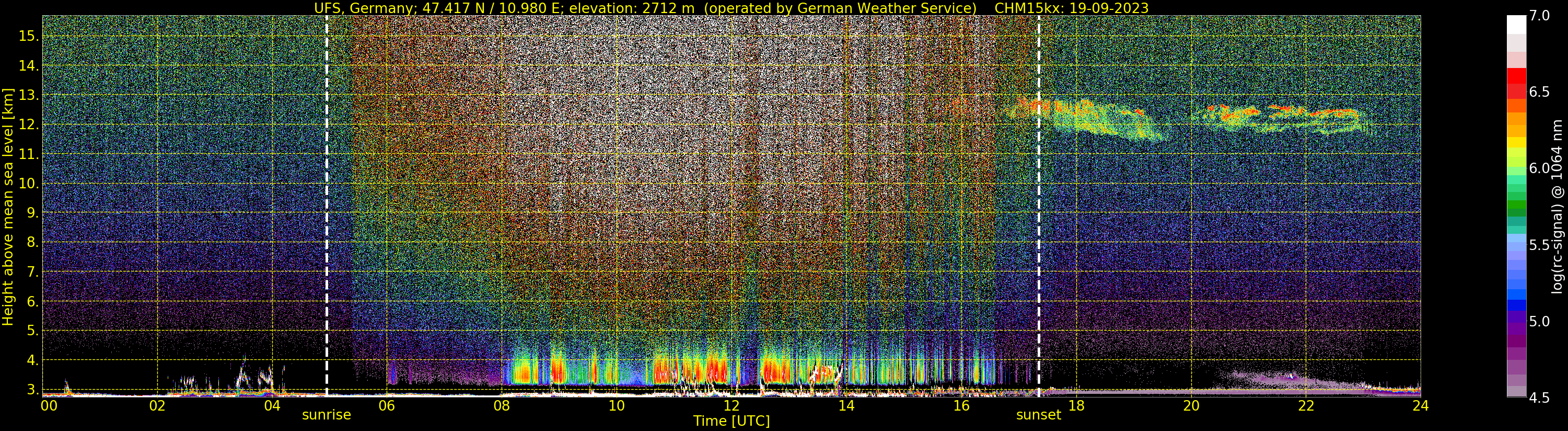This screenshot has height=431, width=1568.
Task: Click the 'Time [UTC]' axis label
Action: tap(731, 421)
